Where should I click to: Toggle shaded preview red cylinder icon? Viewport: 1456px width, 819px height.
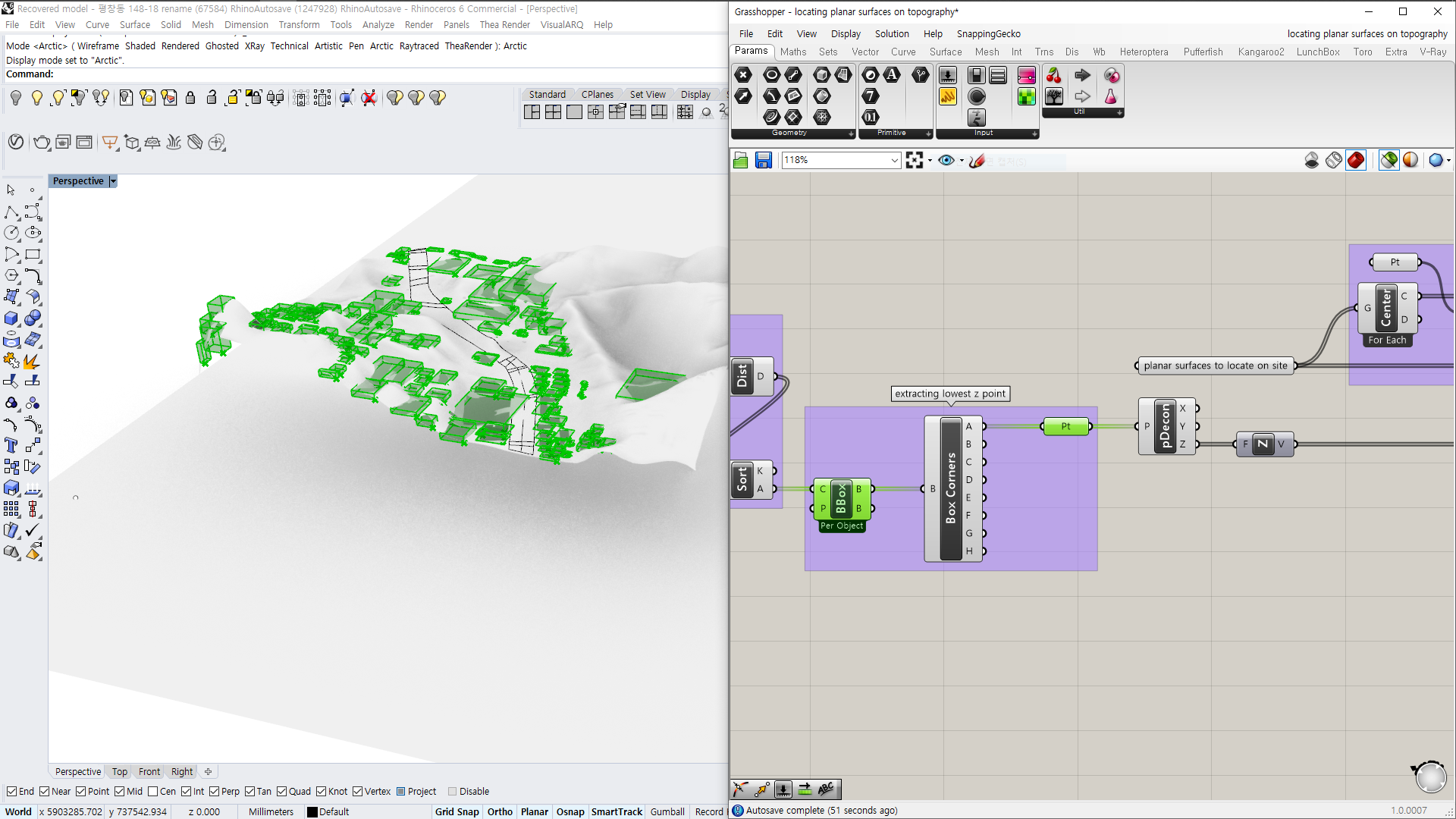pyautogui.click(x=1356, y=160)
